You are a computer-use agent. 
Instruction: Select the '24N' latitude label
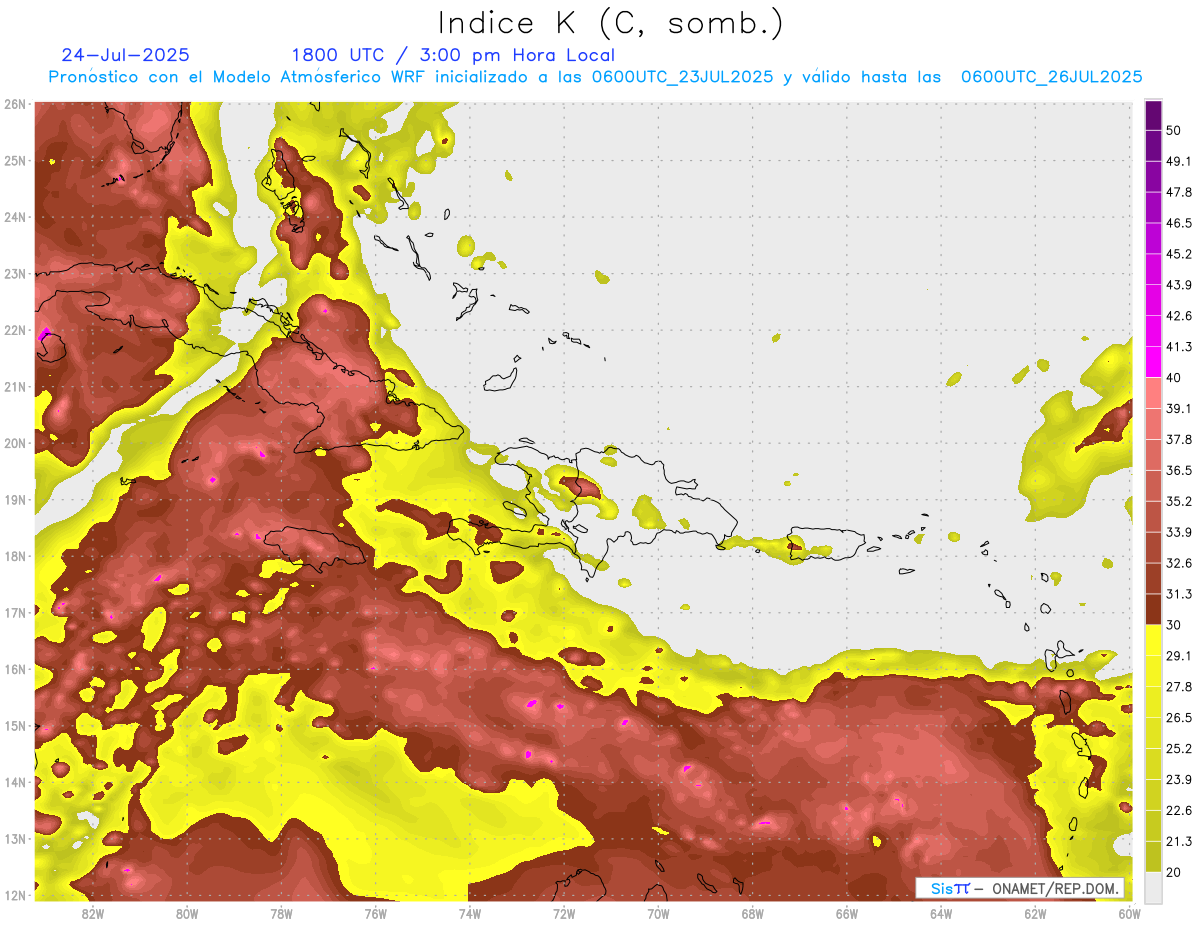point(14,217)
